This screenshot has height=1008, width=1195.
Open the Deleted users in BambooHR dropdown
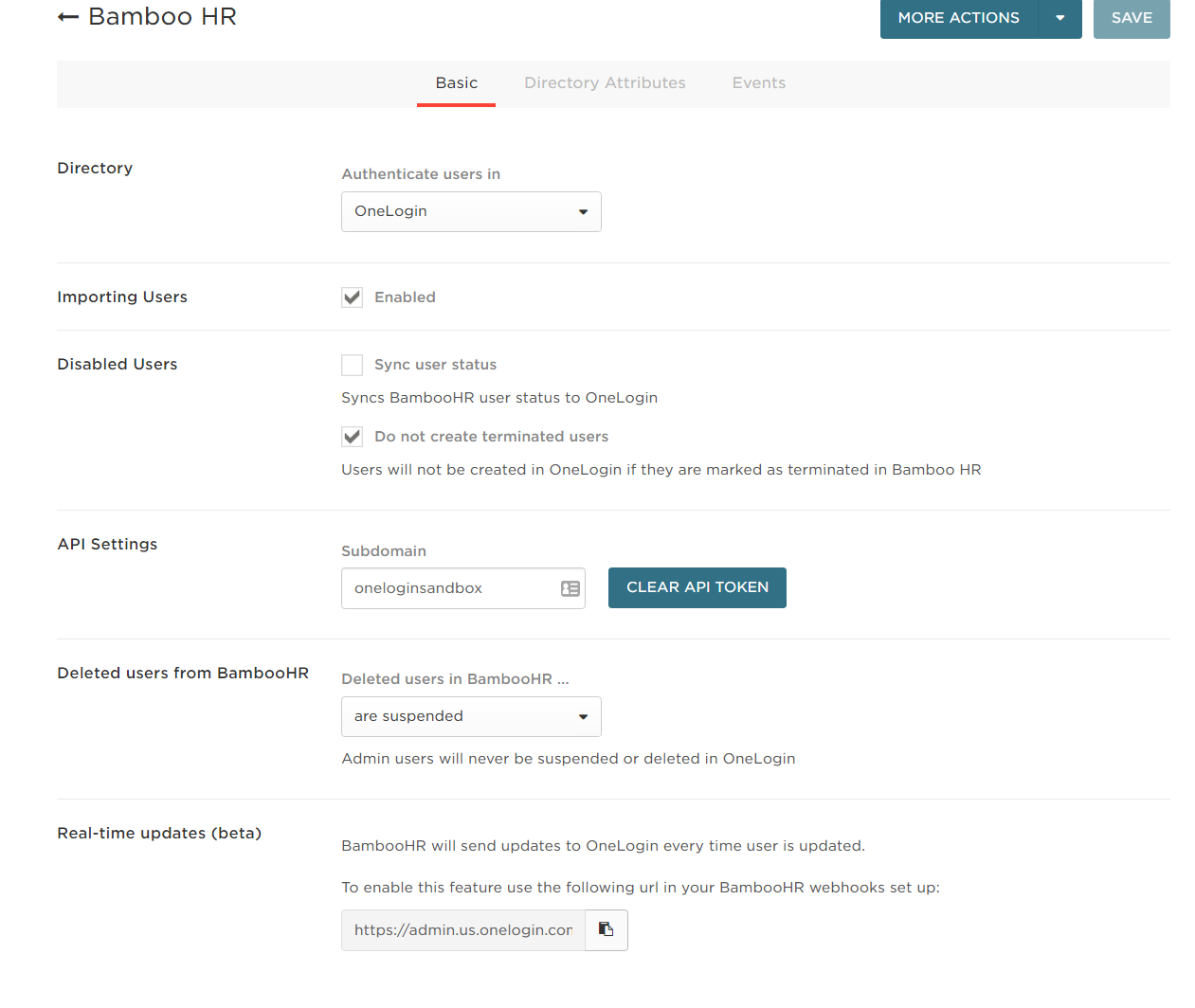471,716
